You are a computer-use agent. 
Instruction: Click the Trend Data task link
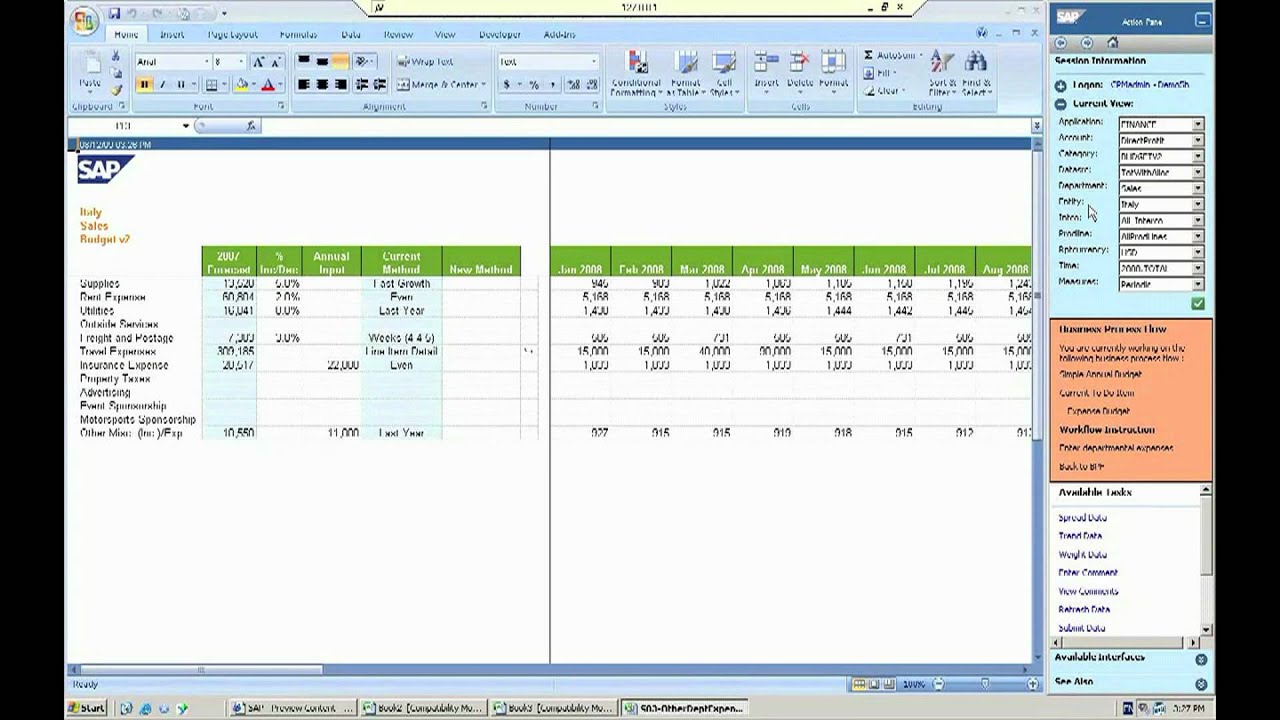pos(1080,536)
